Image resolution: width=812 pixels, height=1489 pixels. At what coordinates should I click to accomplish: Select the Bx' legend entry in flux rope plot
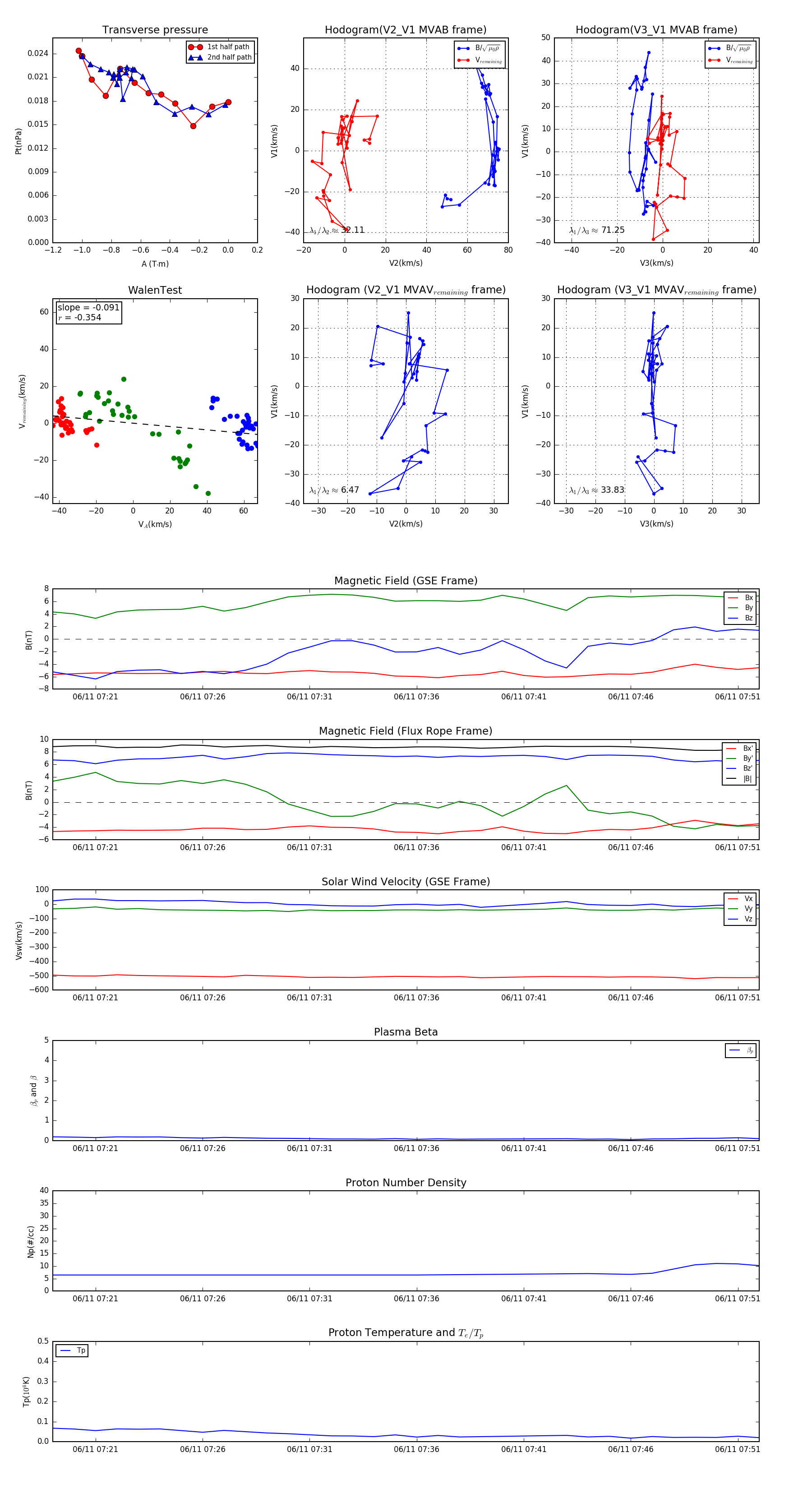739,748
